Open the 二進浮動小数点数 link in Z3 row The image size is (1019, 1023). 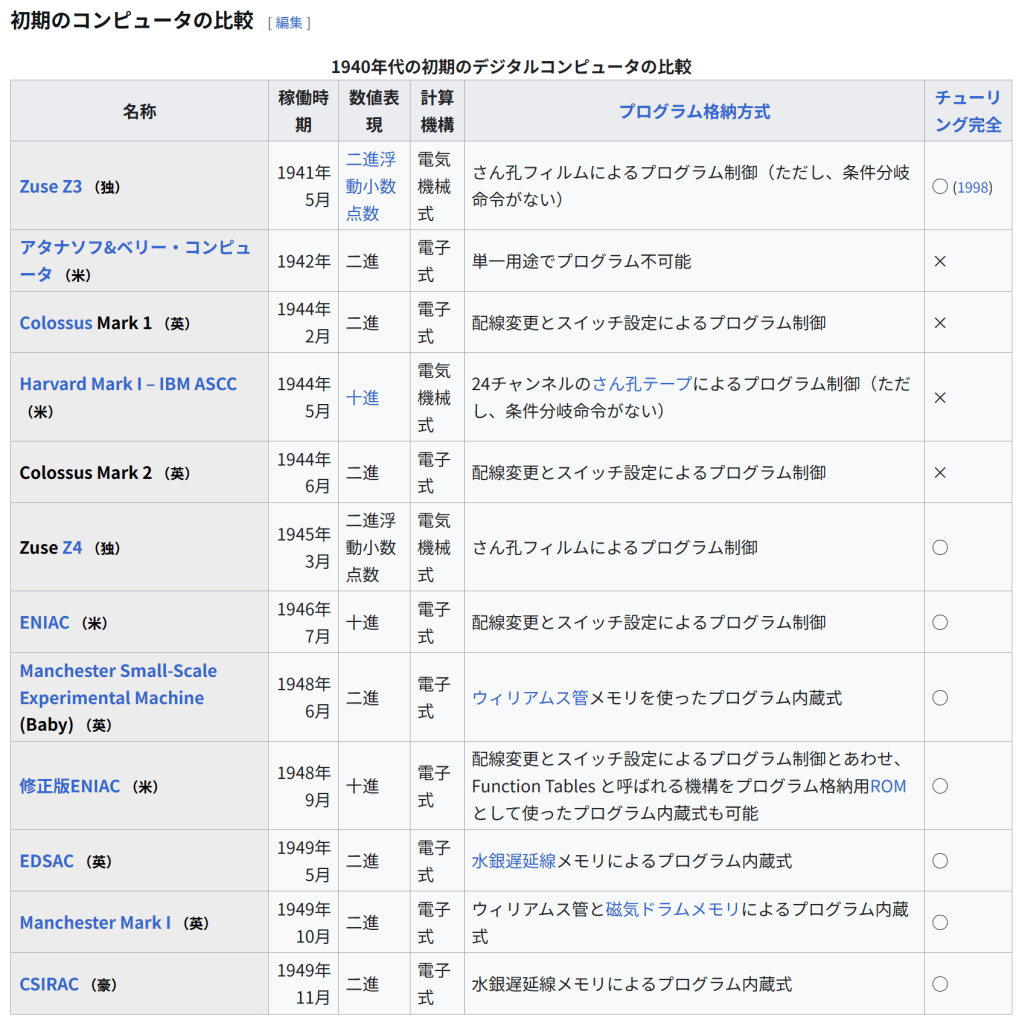pyautogui.click(x=371, y=186)
